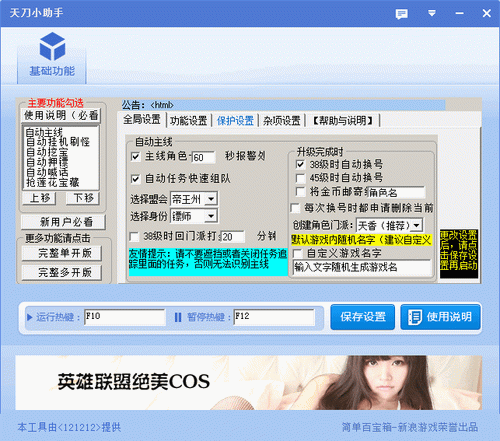Toggle the 主线角色 checkbox
500x441 pixels.
[x=135, y=156]
